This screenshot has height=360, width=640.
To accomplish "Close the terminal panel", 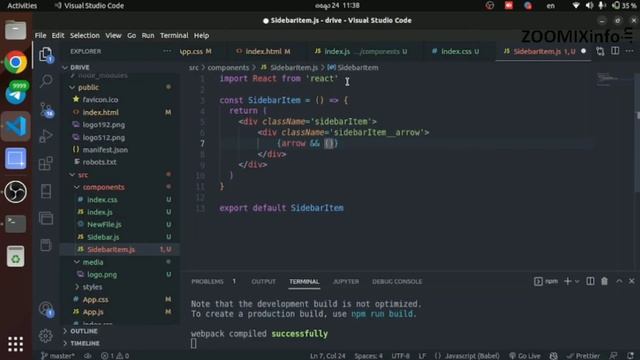I will click(x=632, y=281).
